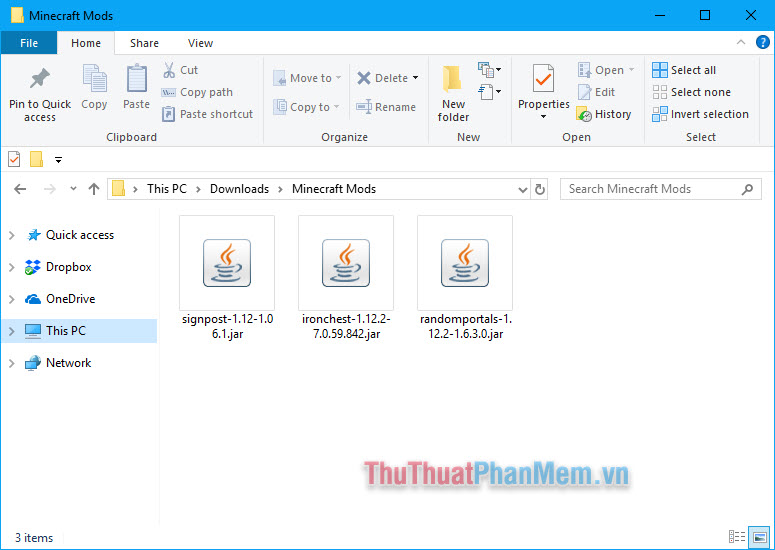Viewport: 775px width, 550px height.
Task: Switch to the Home ribbon tab
Action: coord(86,43)
